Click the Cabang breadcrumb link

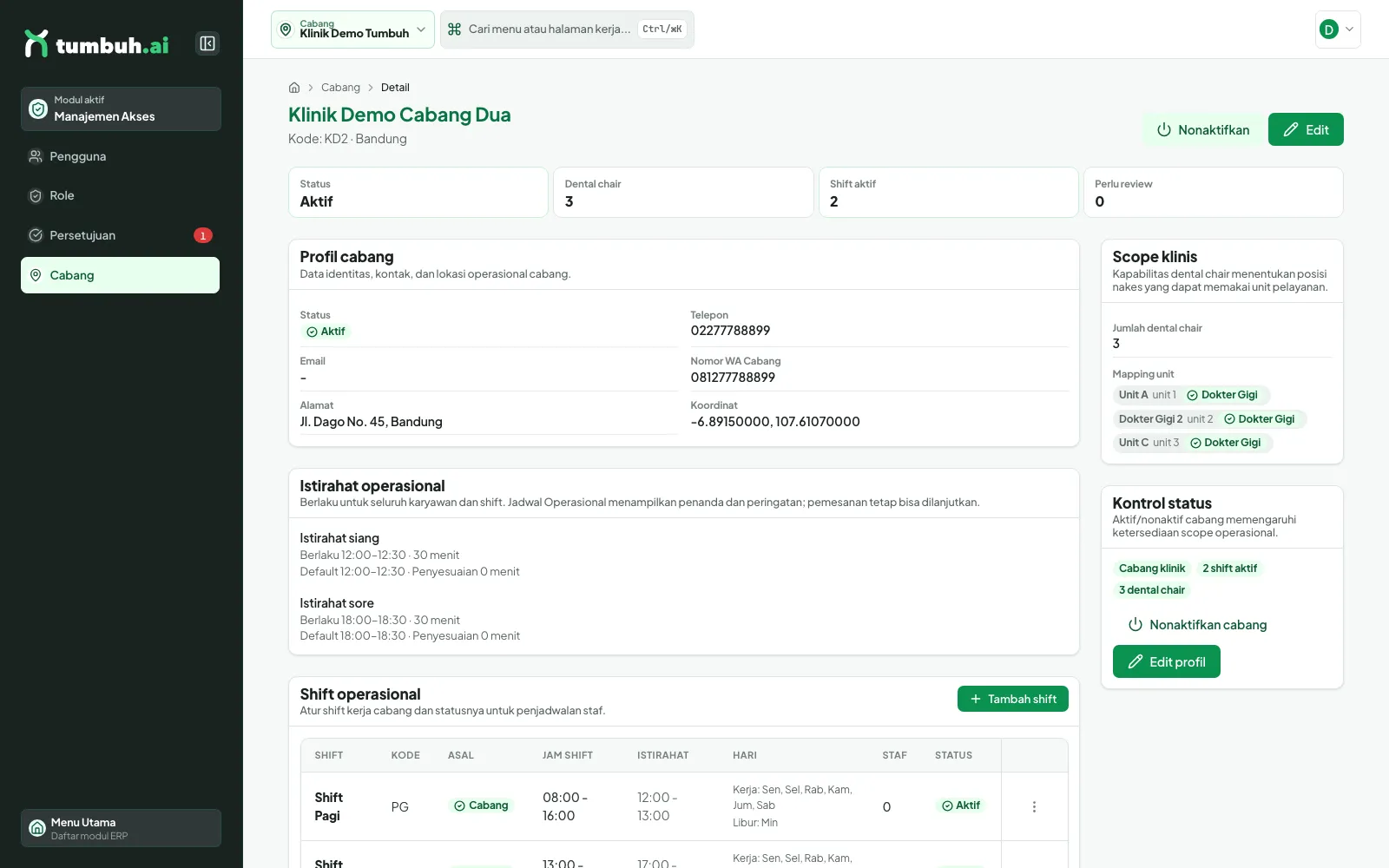tap(340, 88)
